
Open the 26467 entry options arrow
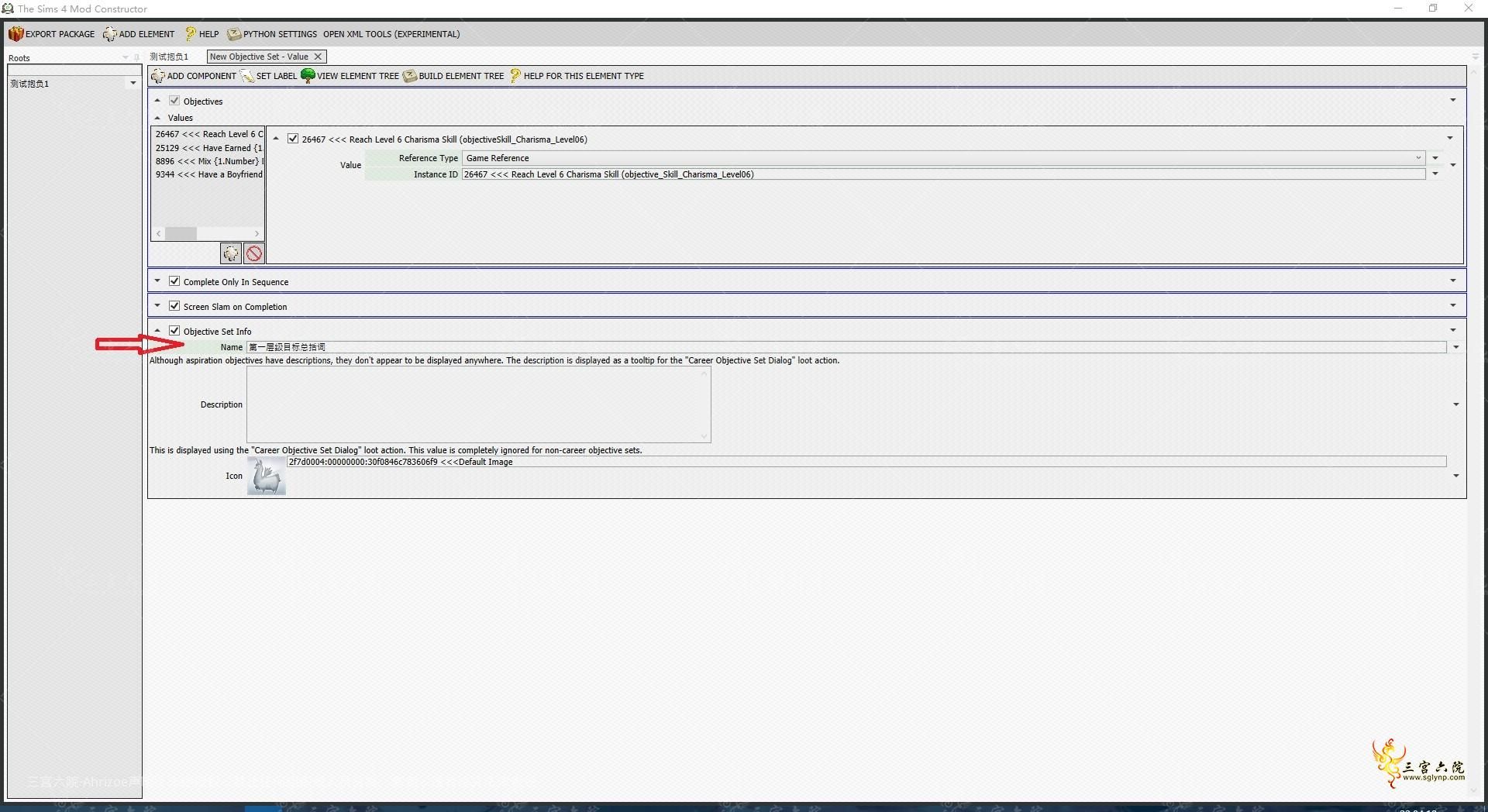1450,138
